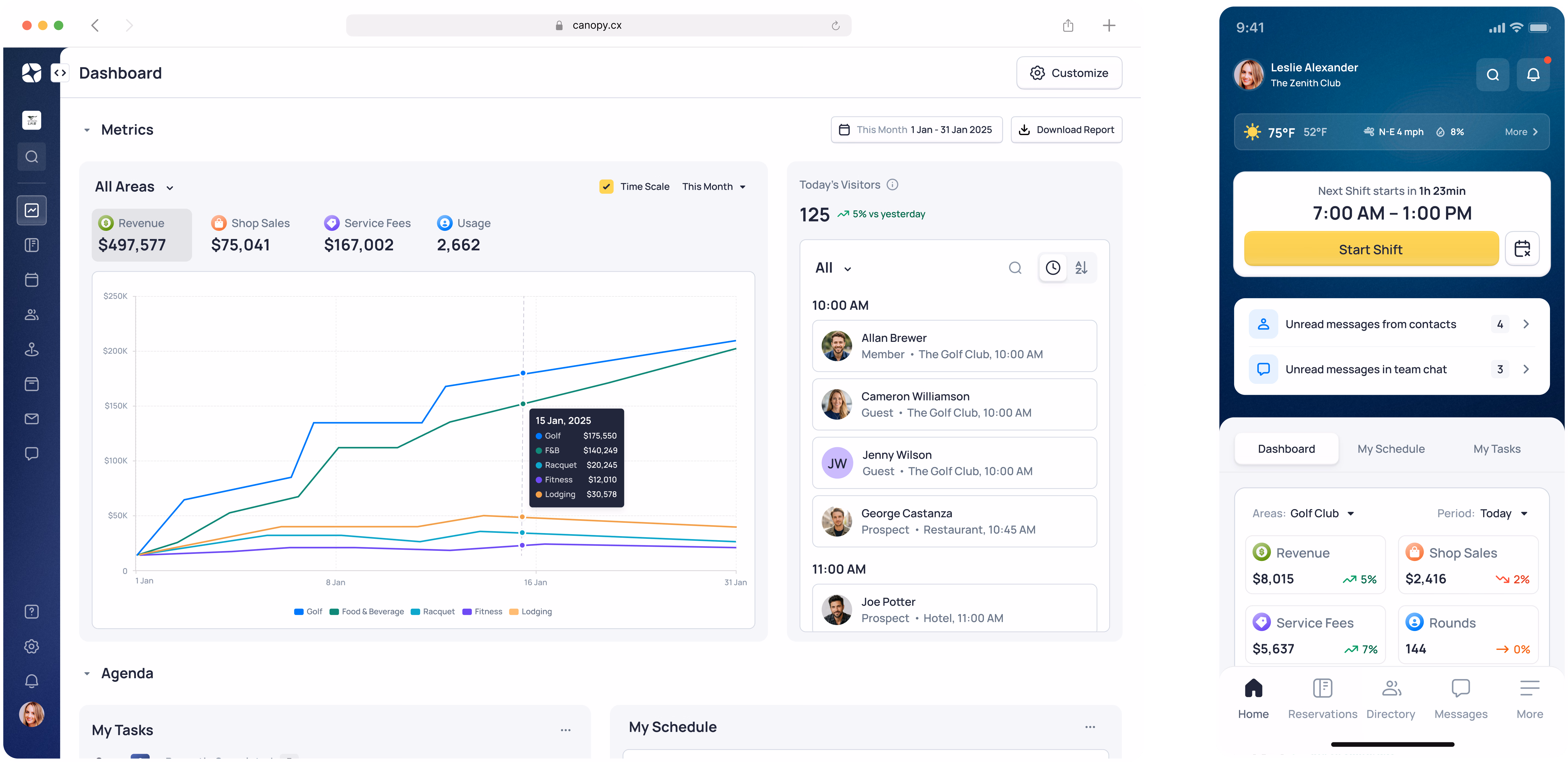Open the reservations book sidebar icon

32,245
